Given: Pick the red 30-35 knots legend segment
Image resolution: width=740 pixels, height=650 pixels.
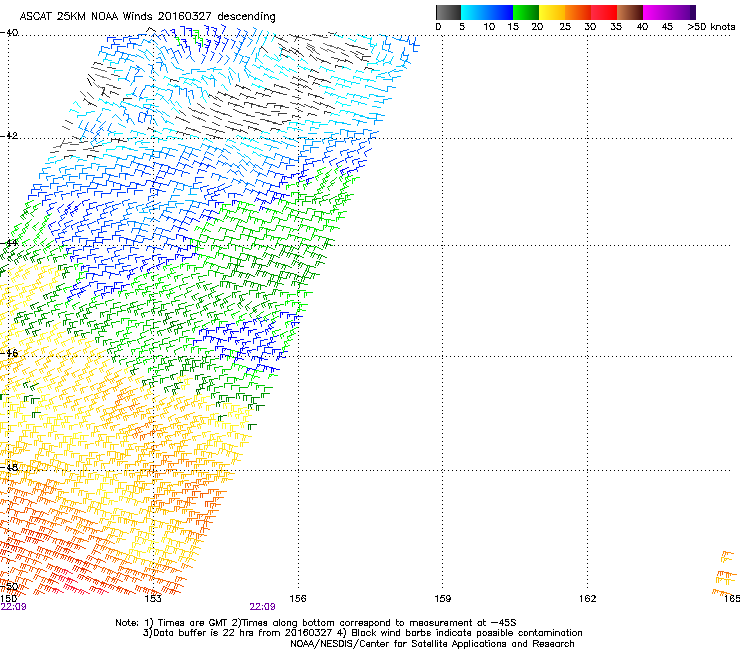Looking at the screenshot, I should coord(604,12).
